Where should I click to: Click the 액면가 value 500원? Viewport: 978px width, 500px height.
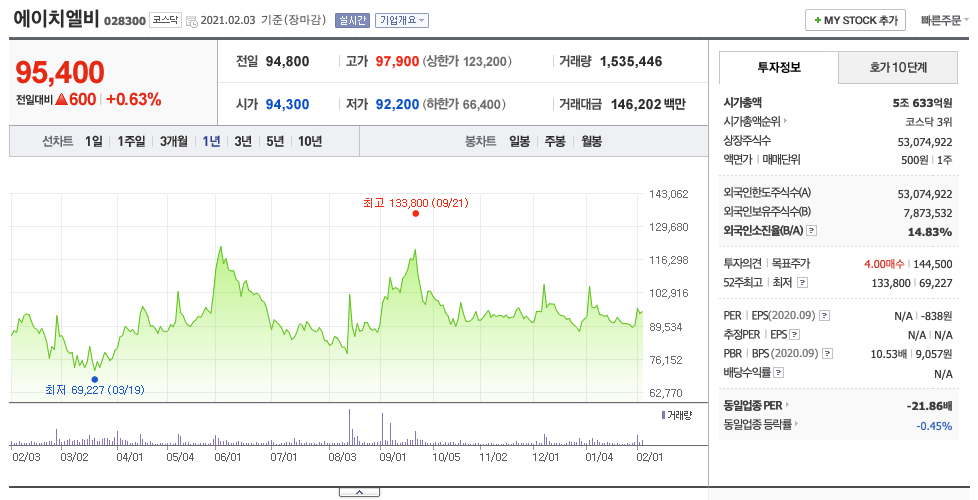(x=915, y=160)
